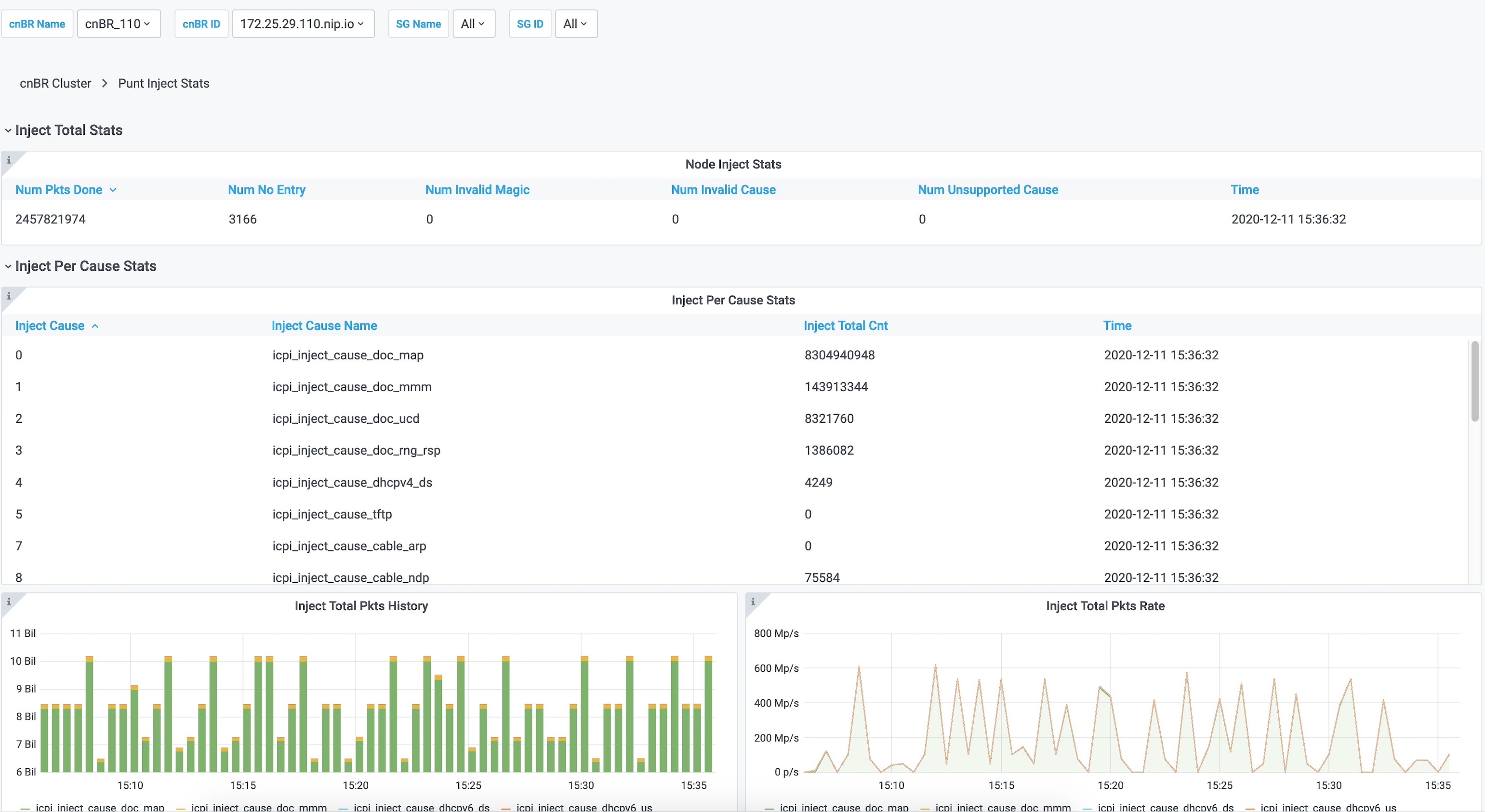The width and height of the screenshot is (1485, 812).
Task: Sort by Num Invalid Magic column
Action: click(477, 190)
